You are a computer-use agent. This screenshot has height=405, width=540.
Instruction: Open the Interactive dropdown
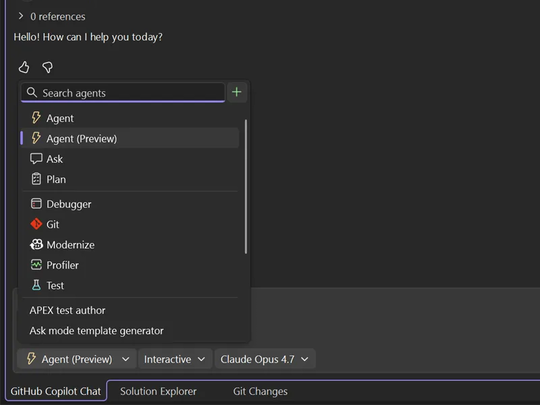click(x=175, y=359)
